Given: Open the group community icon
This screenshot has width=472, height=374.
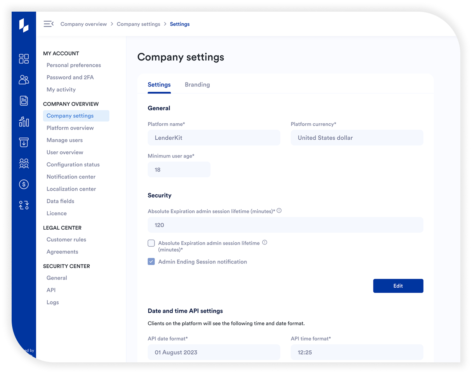Looking at the screenshot, I should (x=24, y=163).
